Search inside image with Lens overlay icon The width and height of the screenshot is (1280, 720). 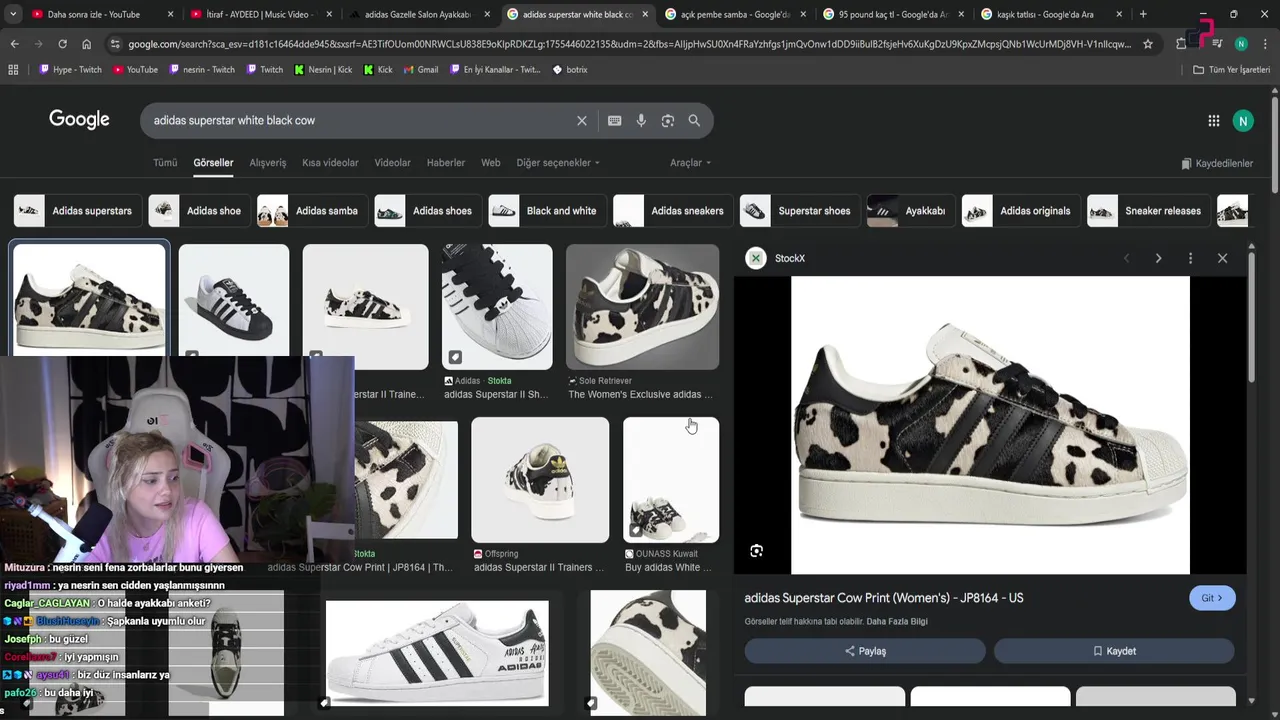point(757,551)
